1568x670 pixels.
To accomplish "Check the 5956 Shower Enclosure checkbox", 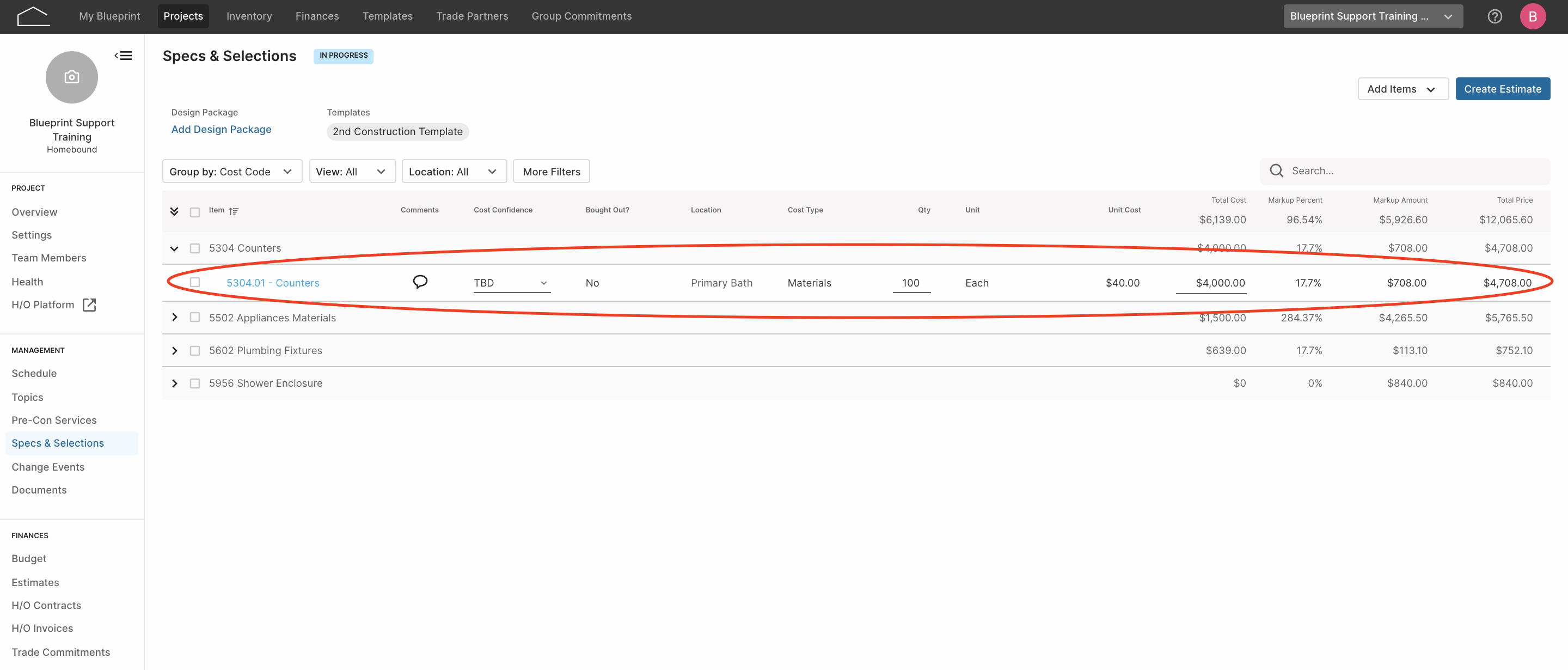I will click(195, 383).
